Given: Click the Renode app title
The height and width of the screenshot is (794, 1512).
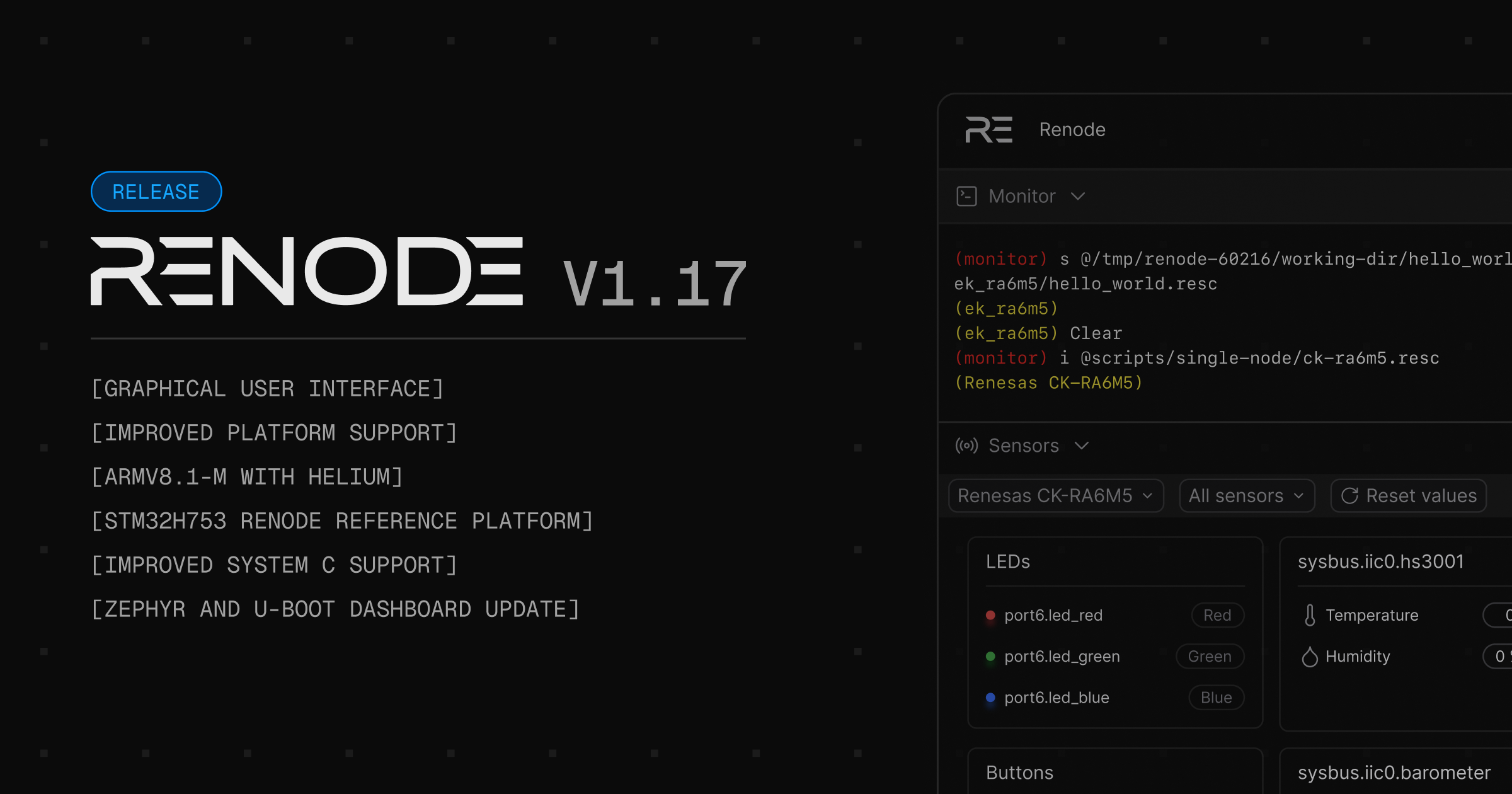Looking at the screenshot, I should (x=1072, y=130).
